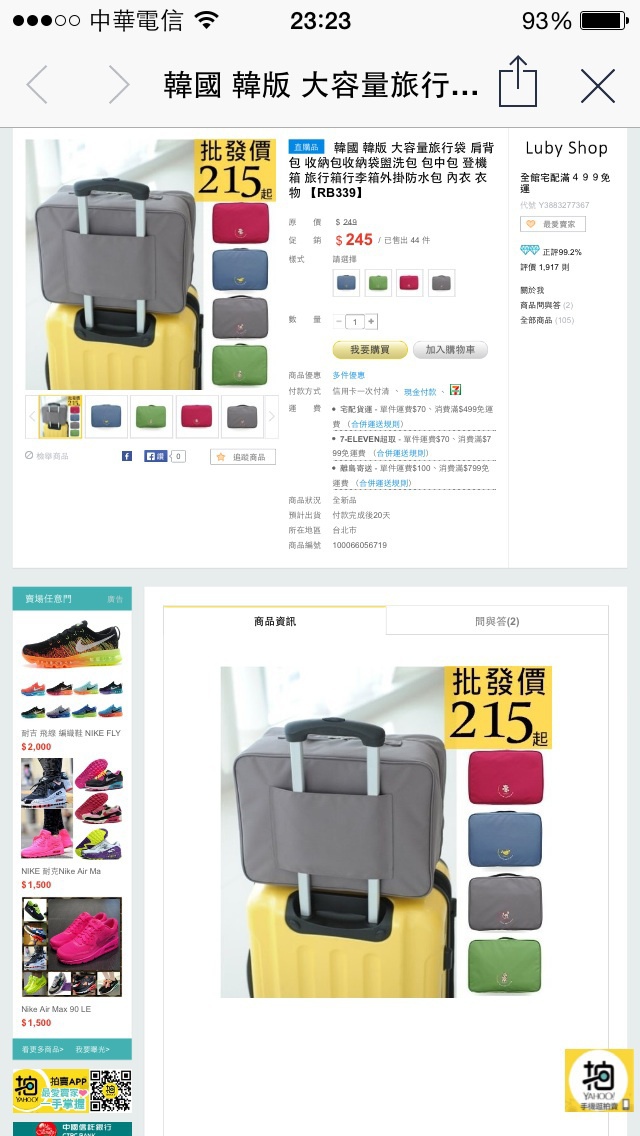Screen dimensions: 640x1136
Task: Click the 我要購買 buy button
Action: [370, 350]
